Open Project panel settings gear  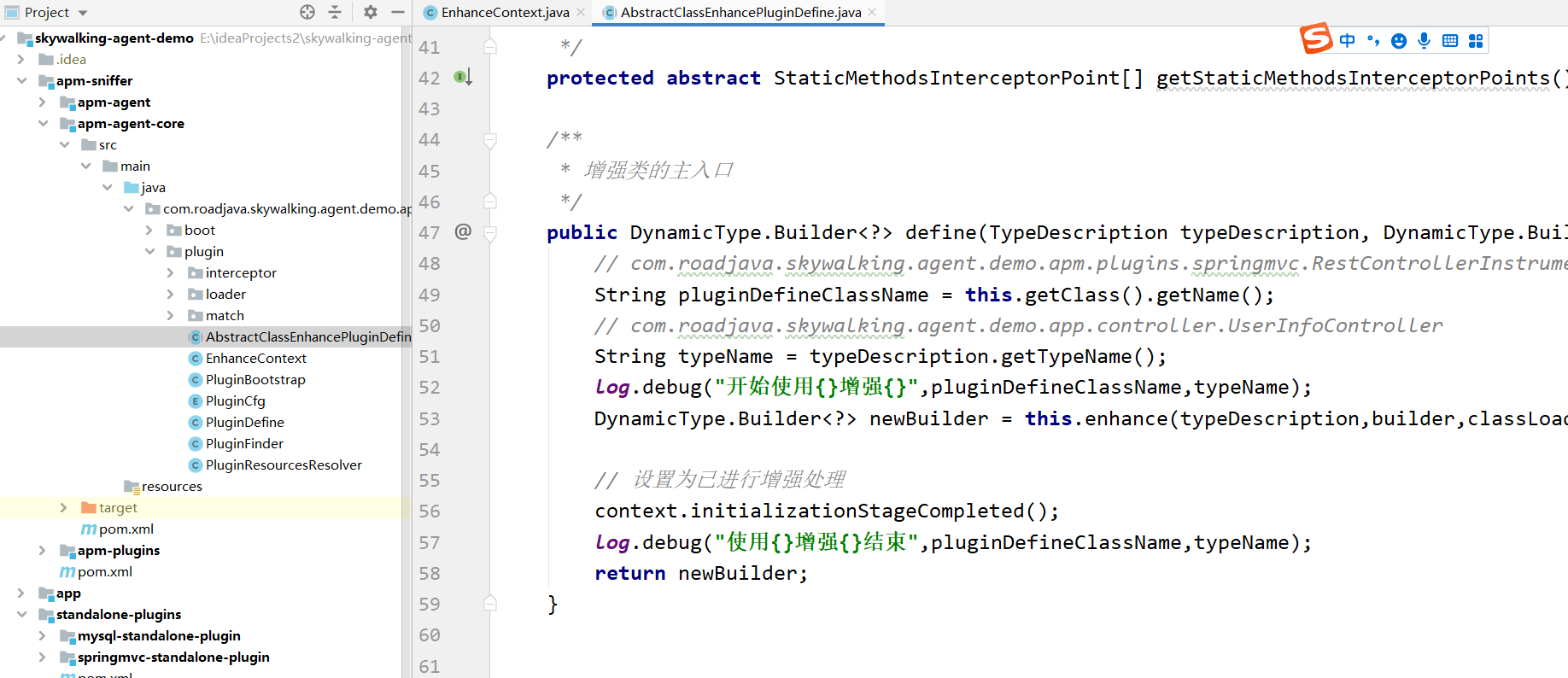(370, 12)
